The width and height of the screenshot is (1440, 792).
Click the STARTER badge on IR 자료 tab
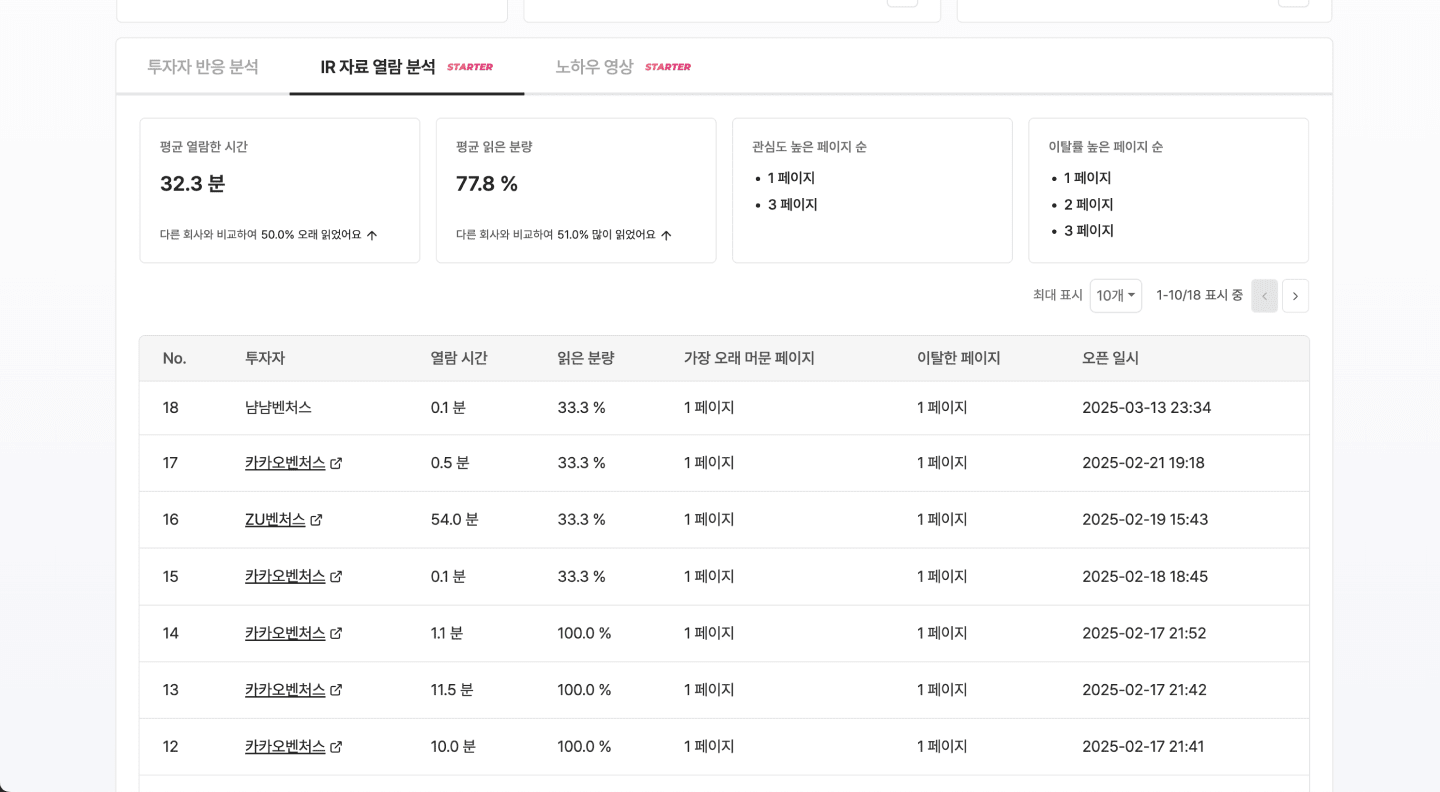coord(470,67)
